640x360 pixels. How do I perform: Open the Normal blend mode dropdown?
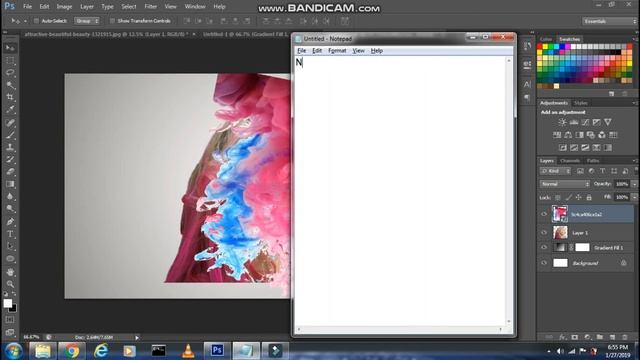[x=565, y=184]
